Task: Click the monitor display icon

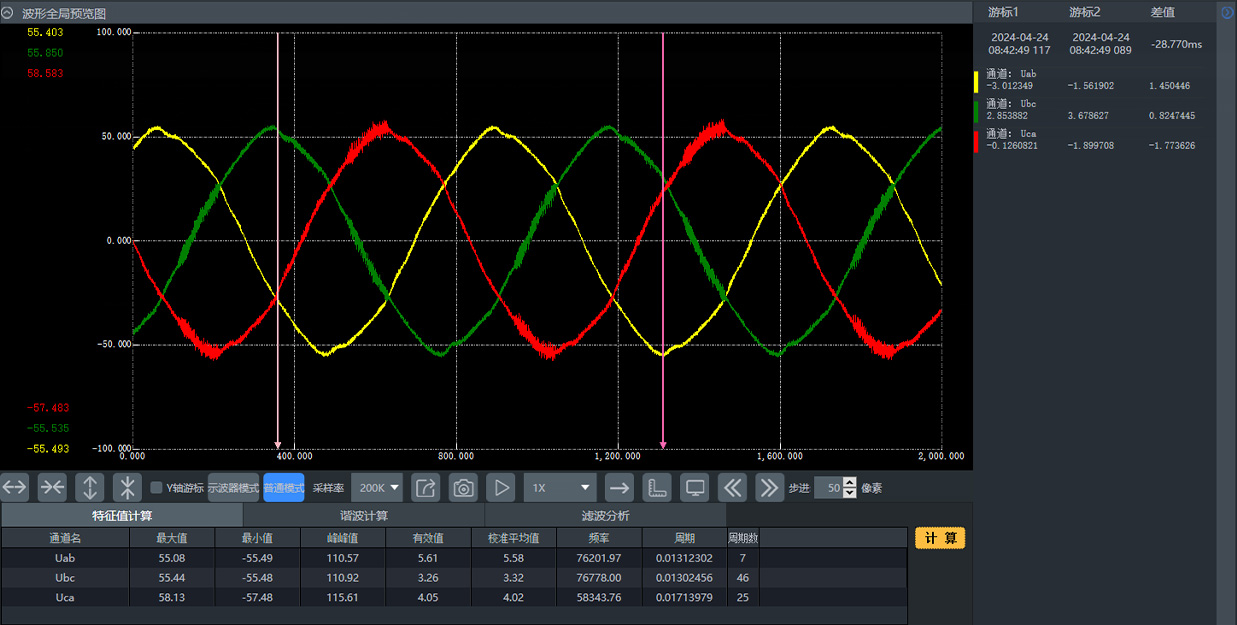Action: point(695,488)
